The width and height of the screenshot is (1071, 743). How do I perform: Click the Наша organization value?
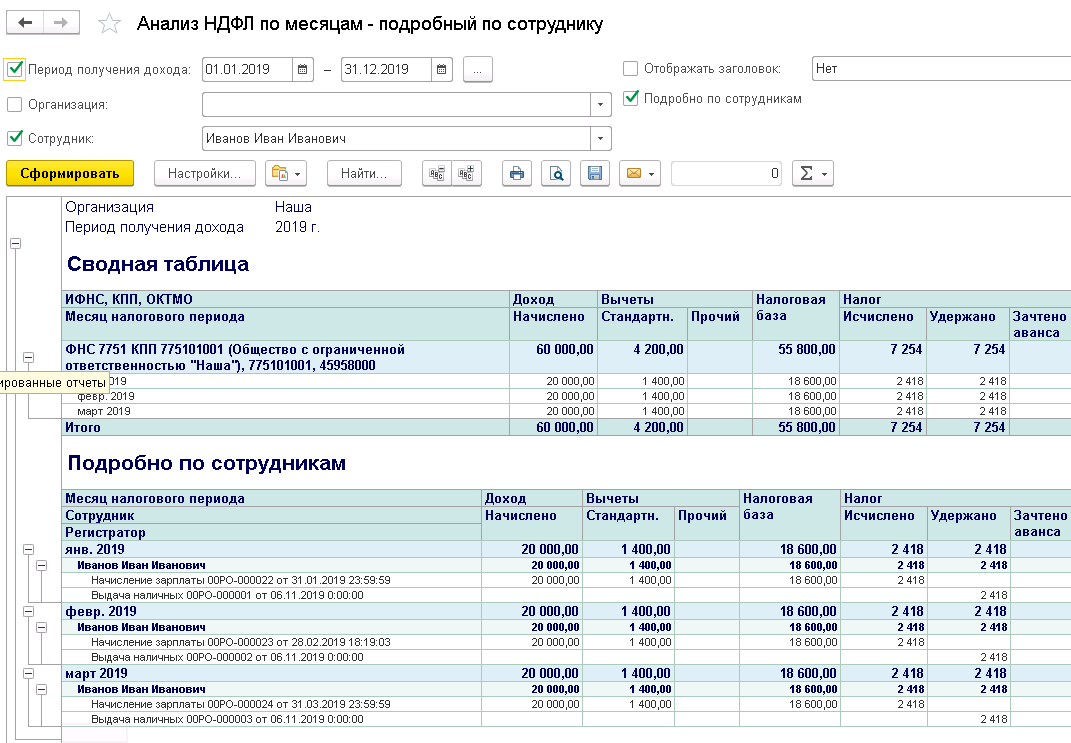pos(293,207)
